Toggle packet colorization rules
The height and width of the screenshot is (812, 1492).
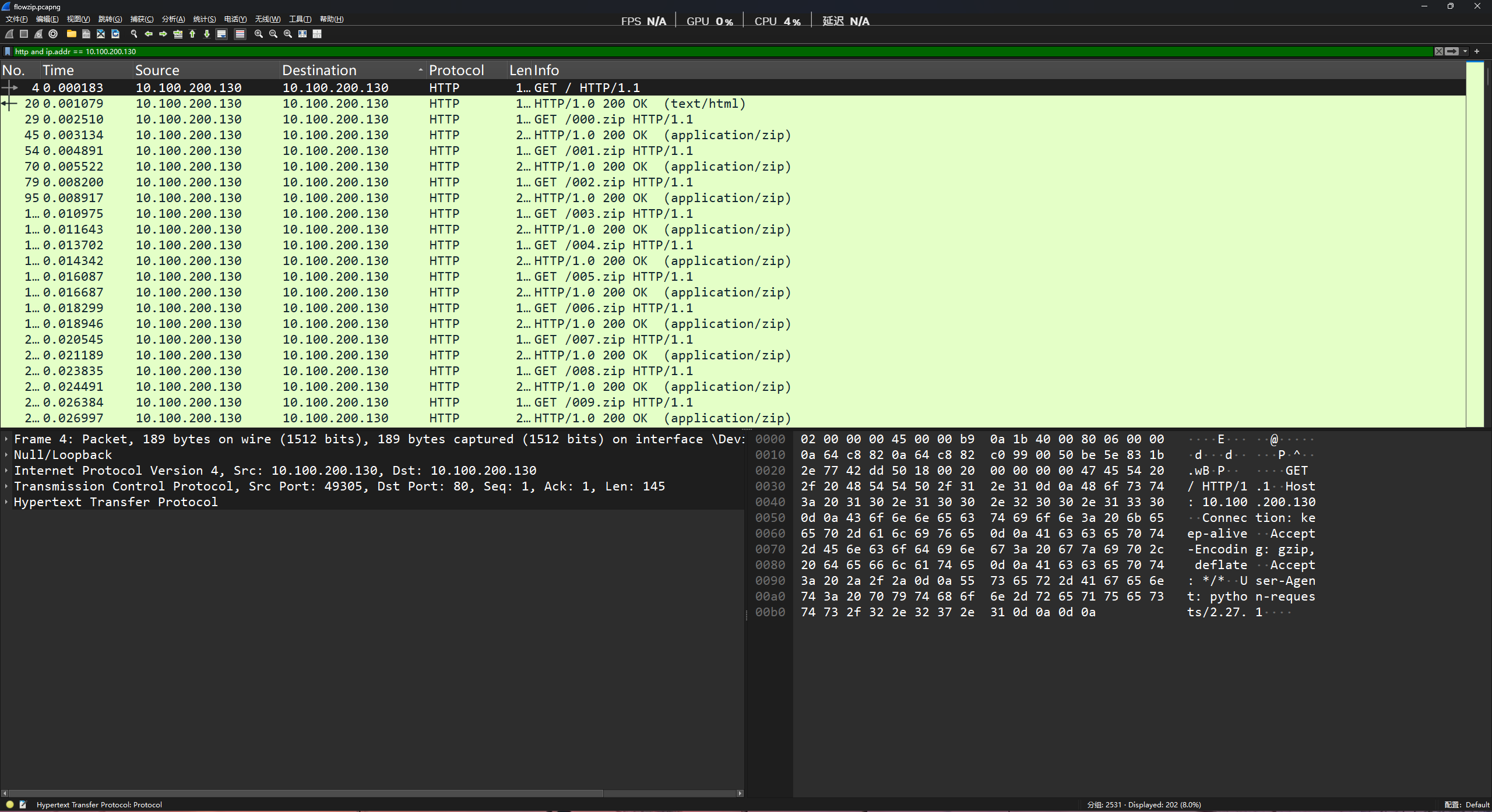pyautogui.click(x=240, y=34)
